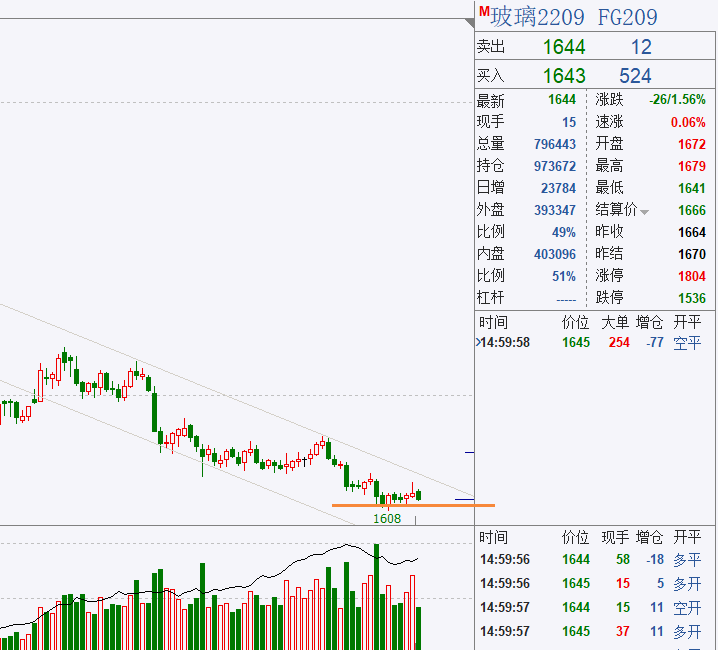Click 增仓 header in the tick list
This screenshot has height=650, width=718.
tap(649, 537)
